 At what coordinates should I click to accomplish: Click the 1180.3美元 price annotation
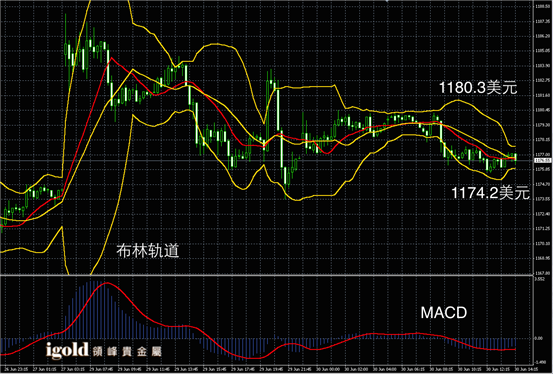click(478, 88)
